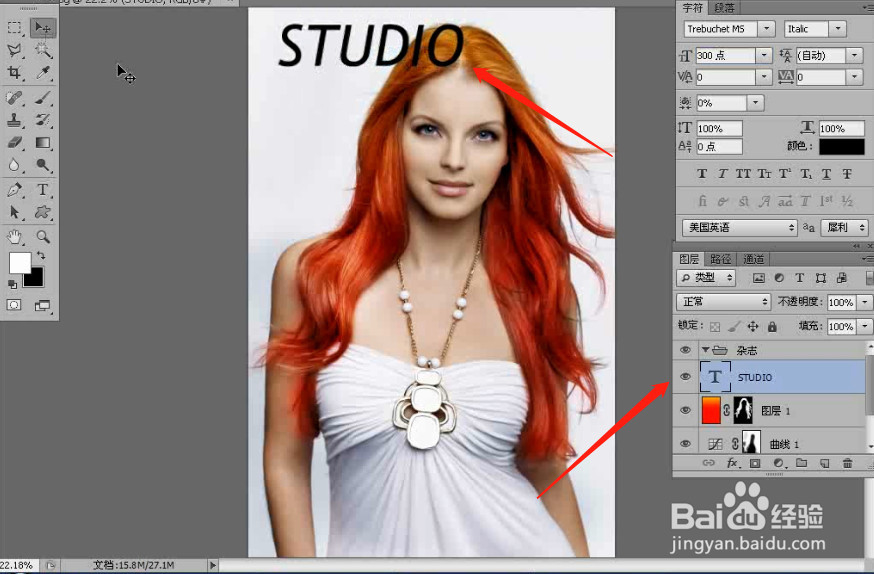Select the Healing Brush tool
874x574 pixels.
[x=14, y=98]
